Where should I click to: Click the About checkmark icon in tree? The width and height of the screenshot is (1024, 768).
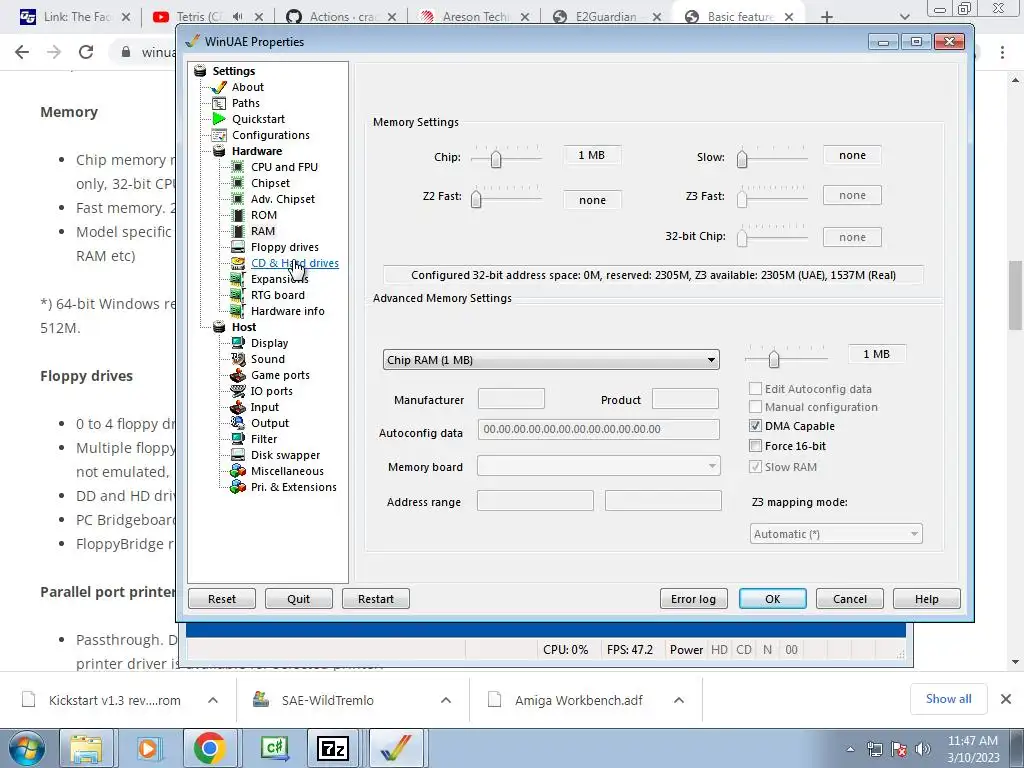pos(219,88)
